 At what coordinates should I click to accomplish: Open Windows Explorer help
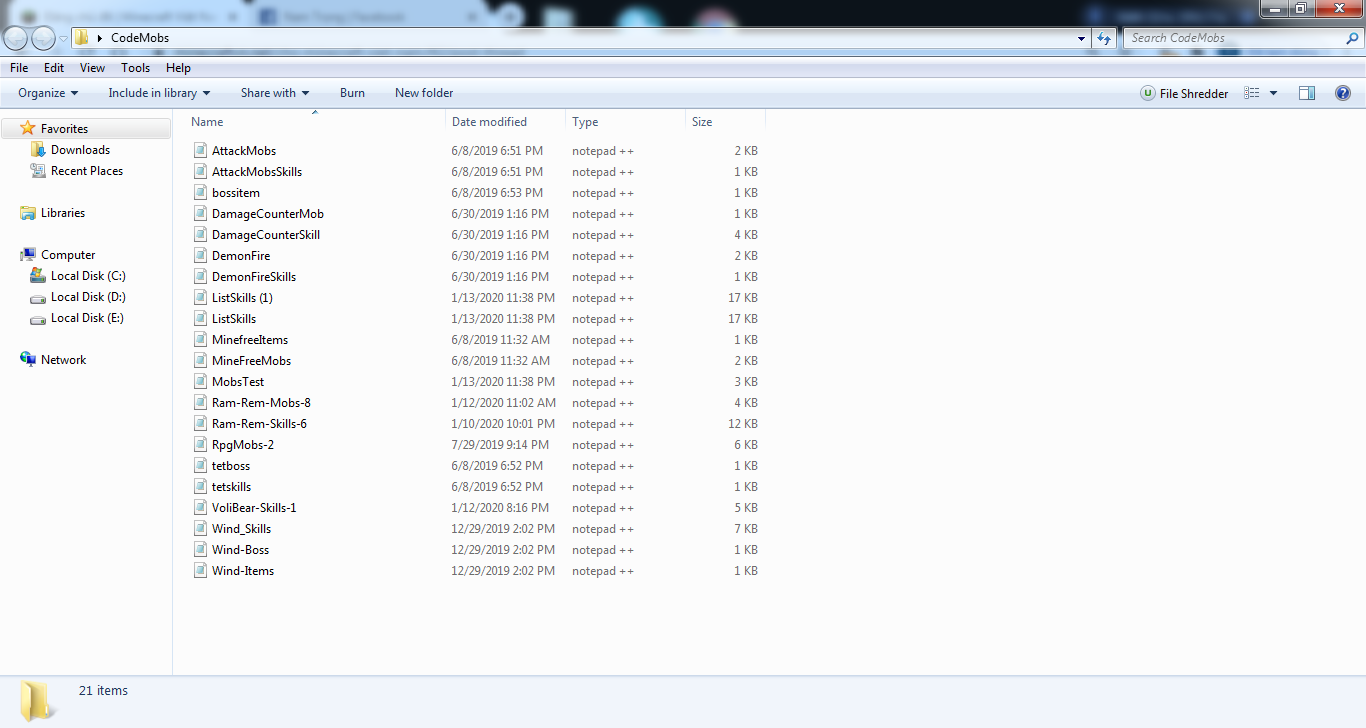pyautogui.click(x=1343, y=93)
